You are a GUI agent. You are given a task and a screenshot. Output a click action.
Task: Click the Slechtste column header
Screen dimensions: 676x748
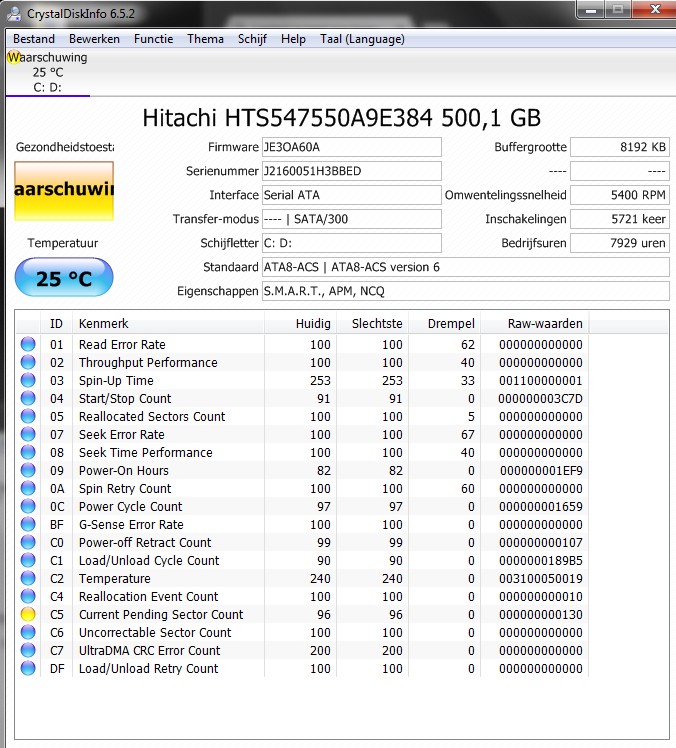tap(373, 323)
